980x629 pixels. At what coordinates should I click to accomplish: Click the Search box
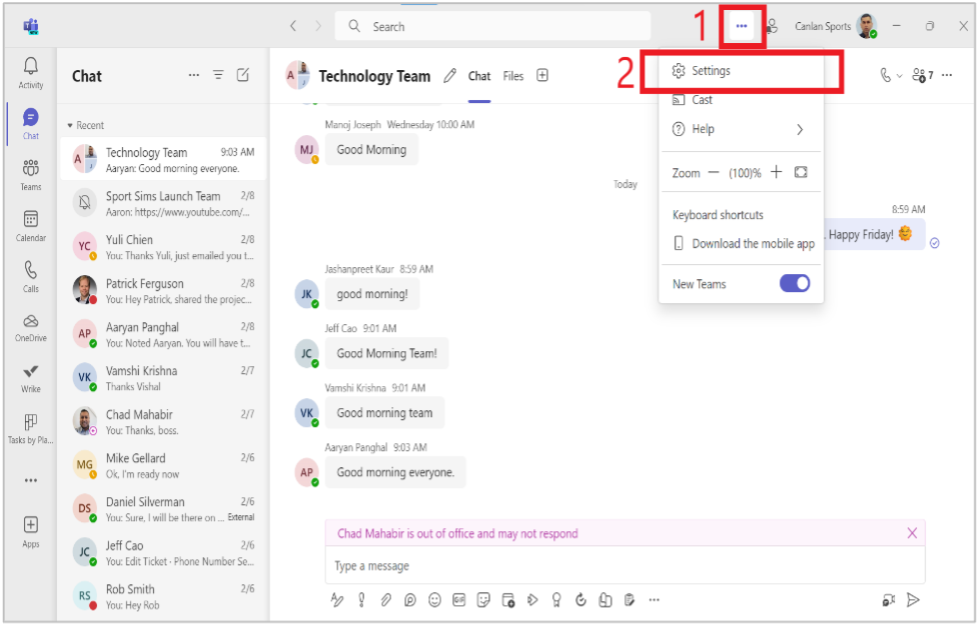492,26
